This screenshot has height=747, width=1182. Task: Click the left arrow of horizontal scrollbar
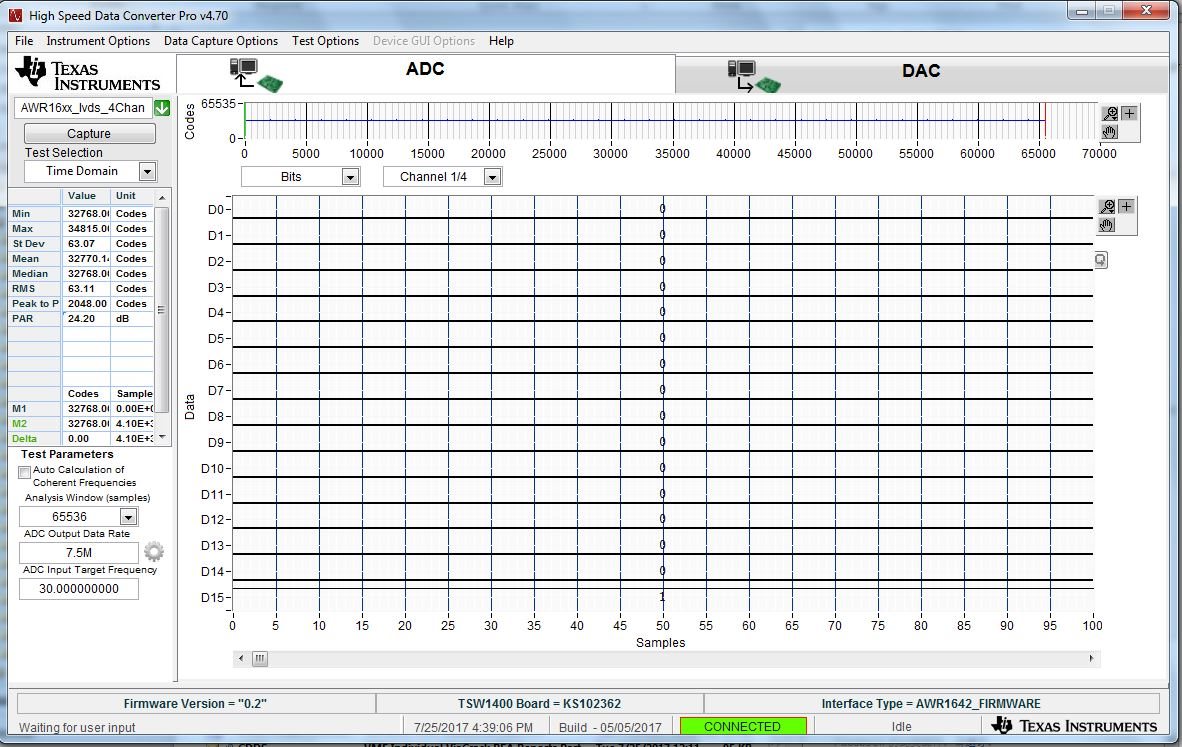tap(241, 659)
